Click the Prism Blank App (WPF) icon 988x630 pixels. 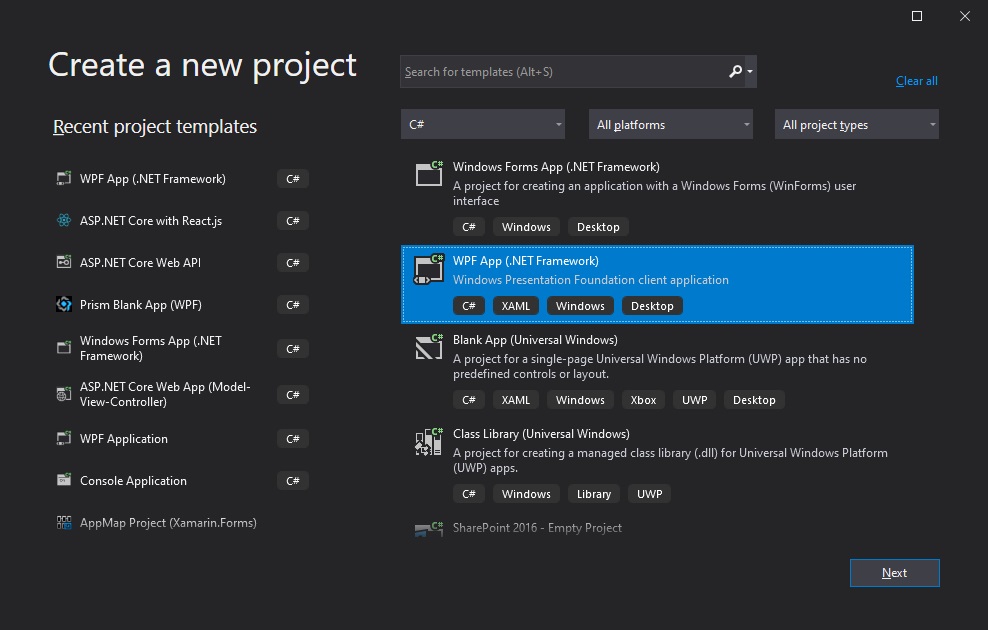(64, 304)
